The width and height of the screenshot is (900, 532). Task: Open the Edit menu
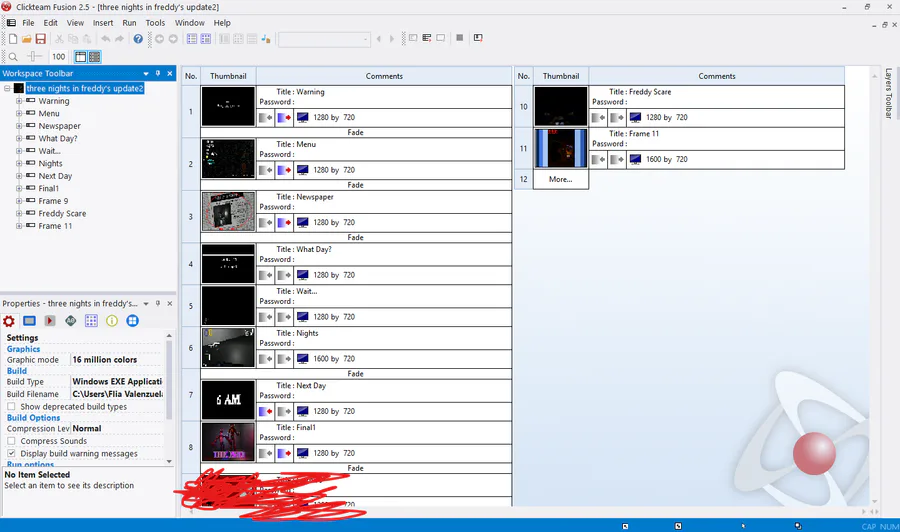(51, 23)
